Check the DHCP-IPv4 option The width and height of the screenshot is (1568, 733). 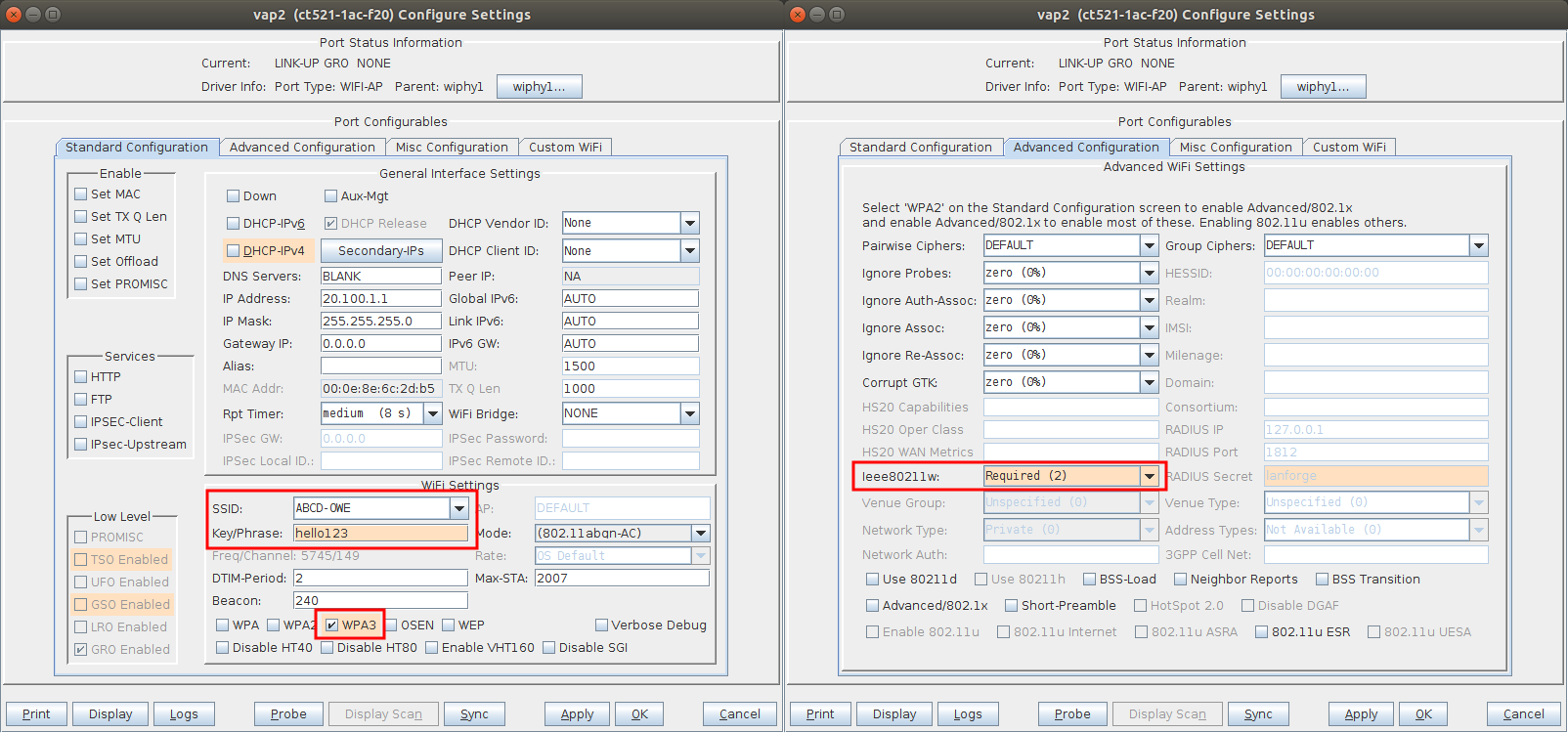click(233, 250)
